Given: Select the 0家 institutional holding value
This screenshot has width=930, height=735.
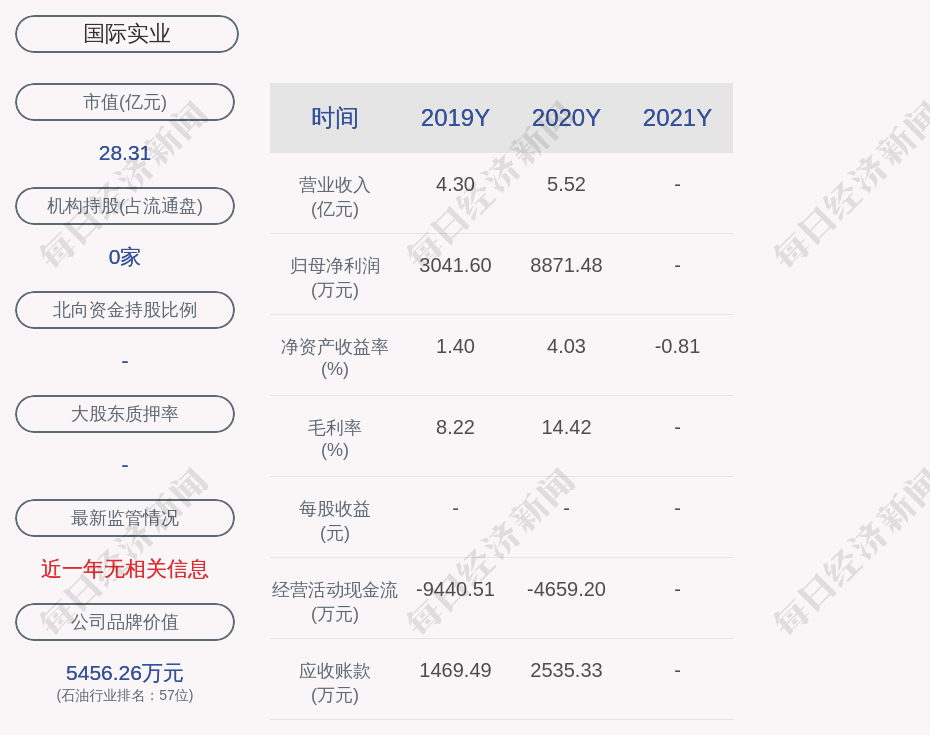Looking at the screenshot, I should 125,257.
